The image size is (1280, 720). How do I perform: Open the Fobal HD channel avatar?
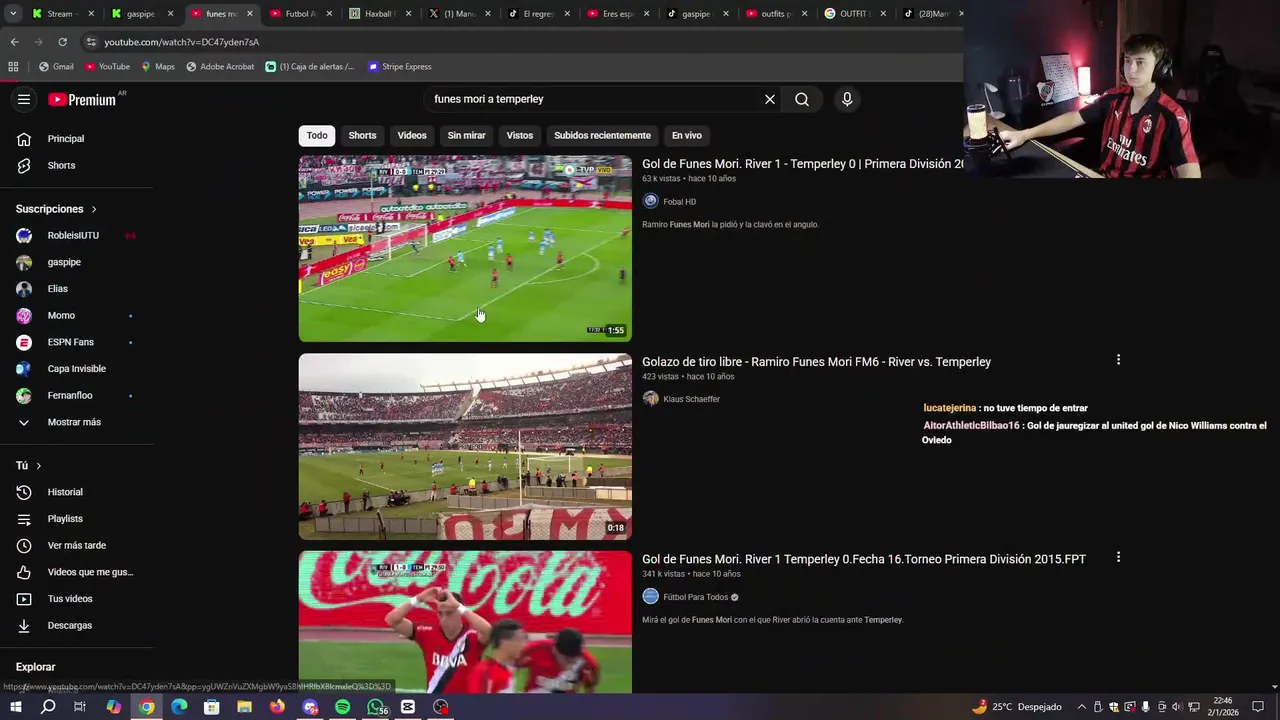651,201
